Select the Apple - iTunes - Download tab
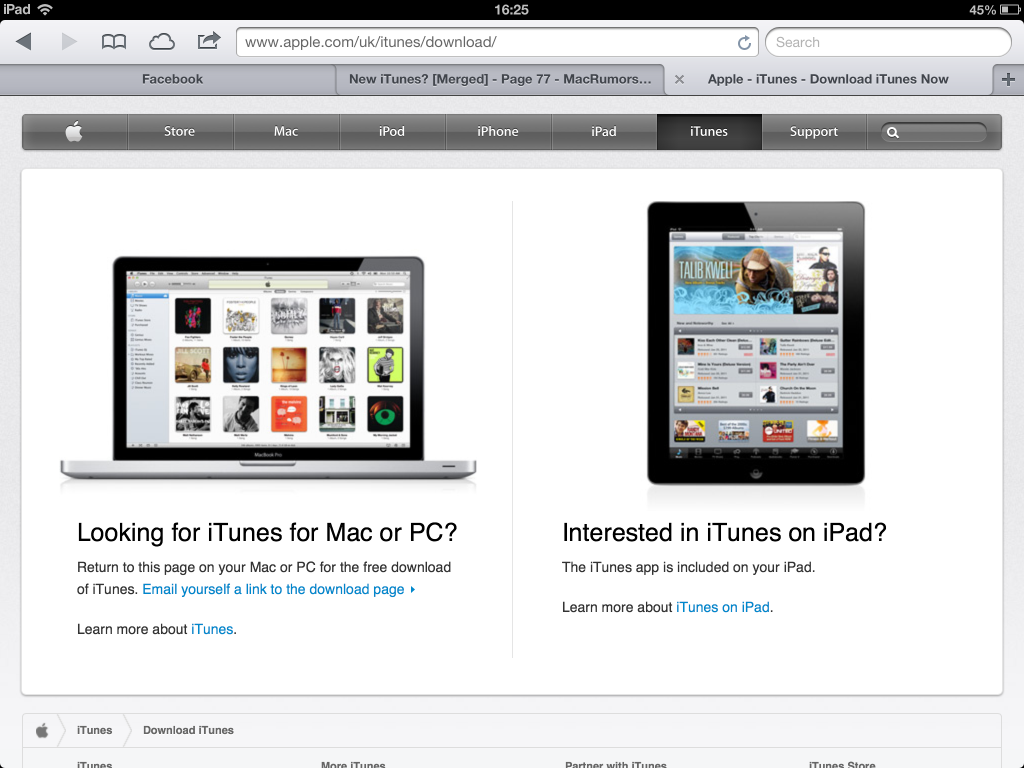The width and height of the screenshot is (1024, 768). pos(827,79)
